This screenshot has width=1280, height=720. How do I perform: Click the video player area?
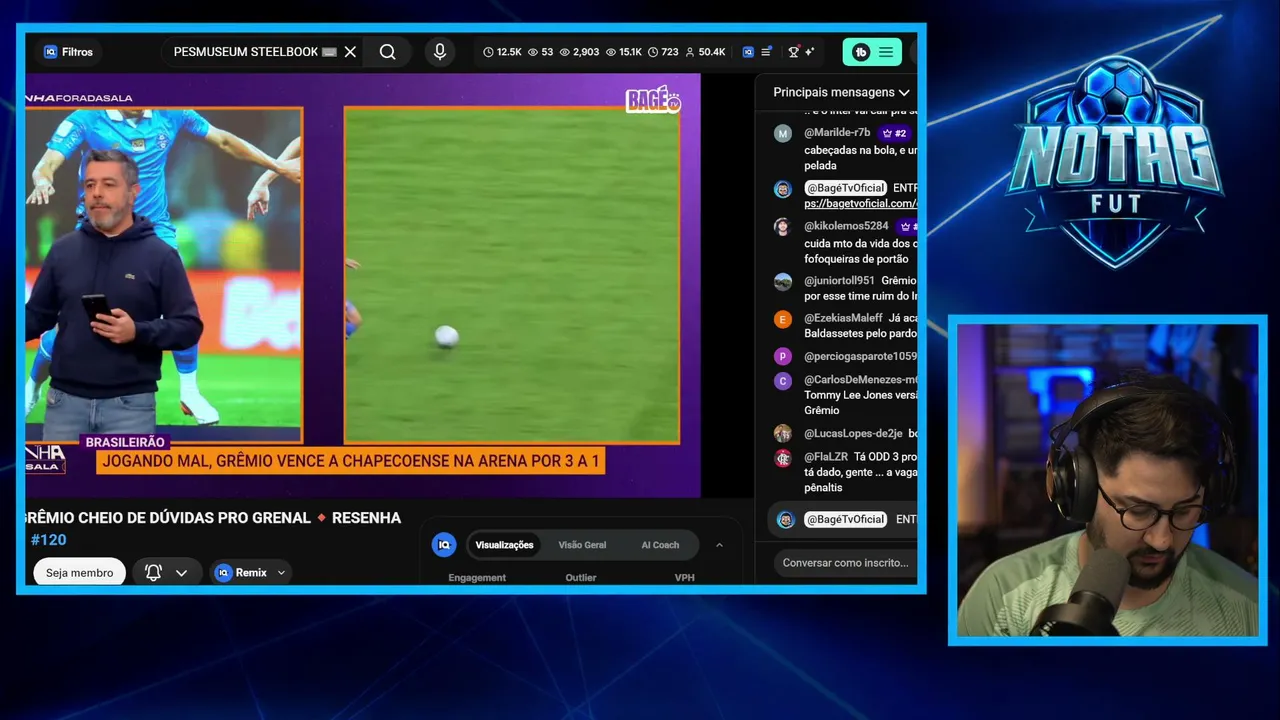(x=362, y=285)
